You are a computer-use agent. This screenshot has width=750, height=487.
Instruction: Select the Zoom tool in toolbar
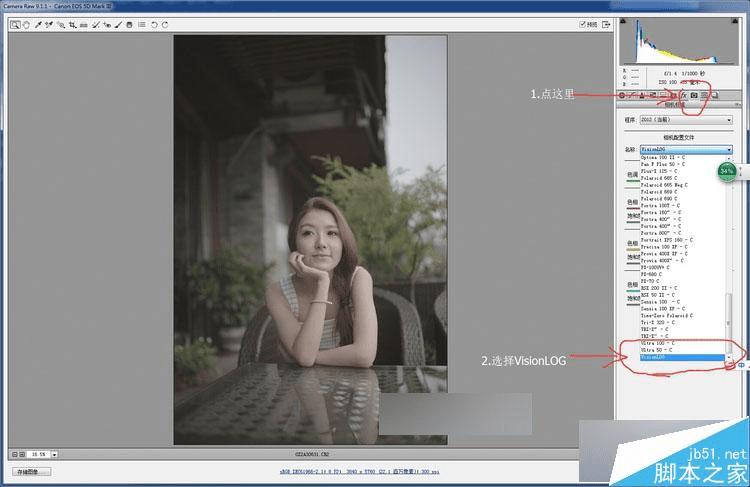coord(15,25)
